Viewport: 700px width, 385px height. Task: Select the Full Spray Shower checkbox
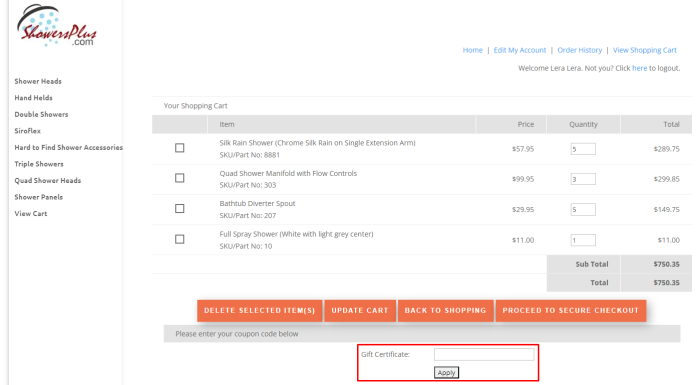[179, 239]
